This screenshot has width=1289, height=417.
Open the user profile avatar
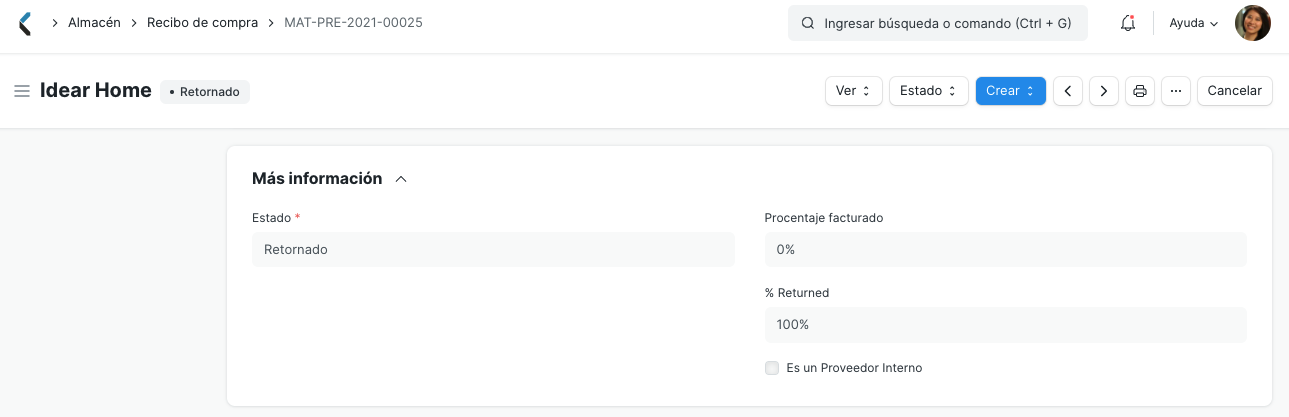pos(1253,23)
